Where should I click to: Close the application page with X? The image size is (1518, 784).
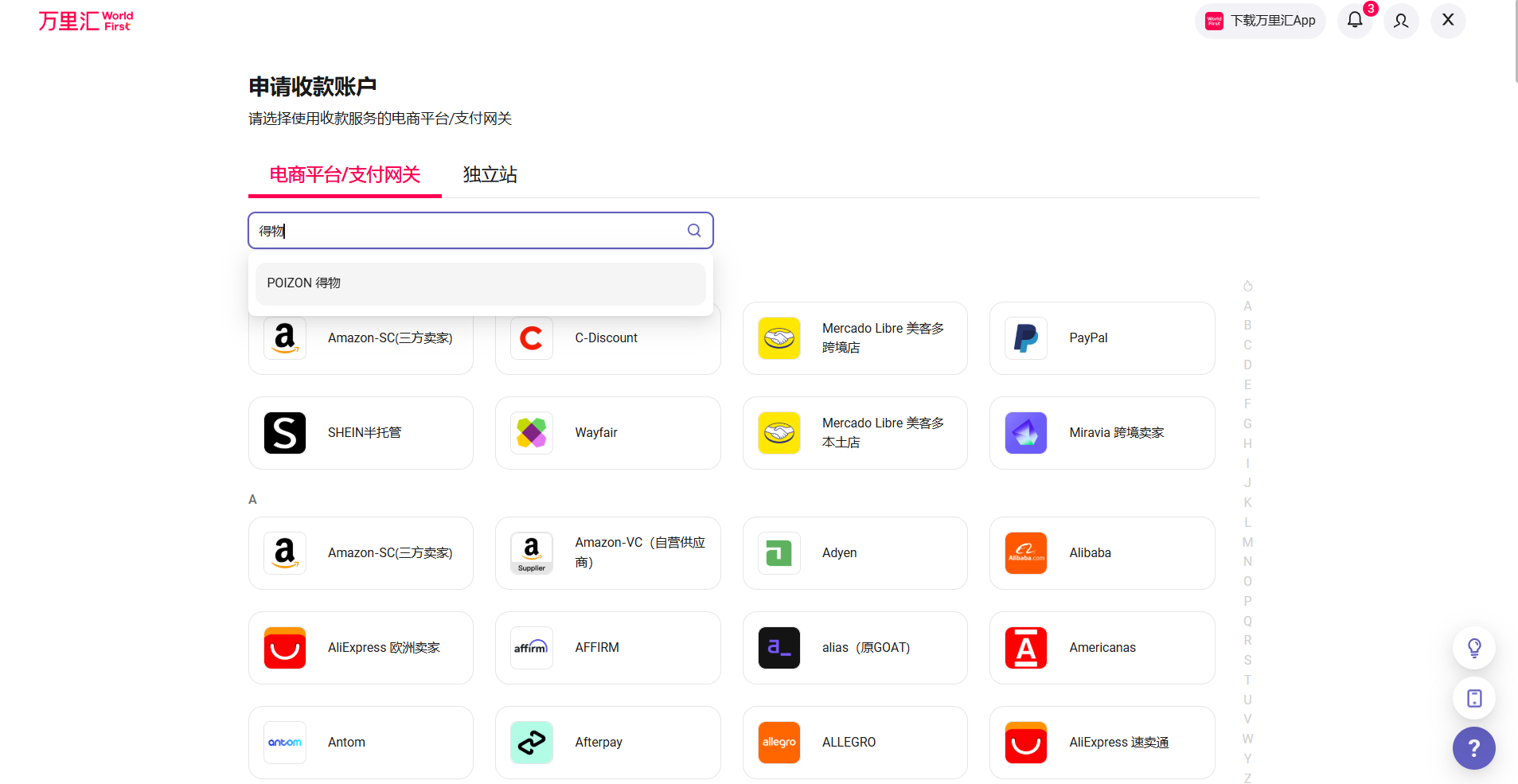click(1448, 21)
